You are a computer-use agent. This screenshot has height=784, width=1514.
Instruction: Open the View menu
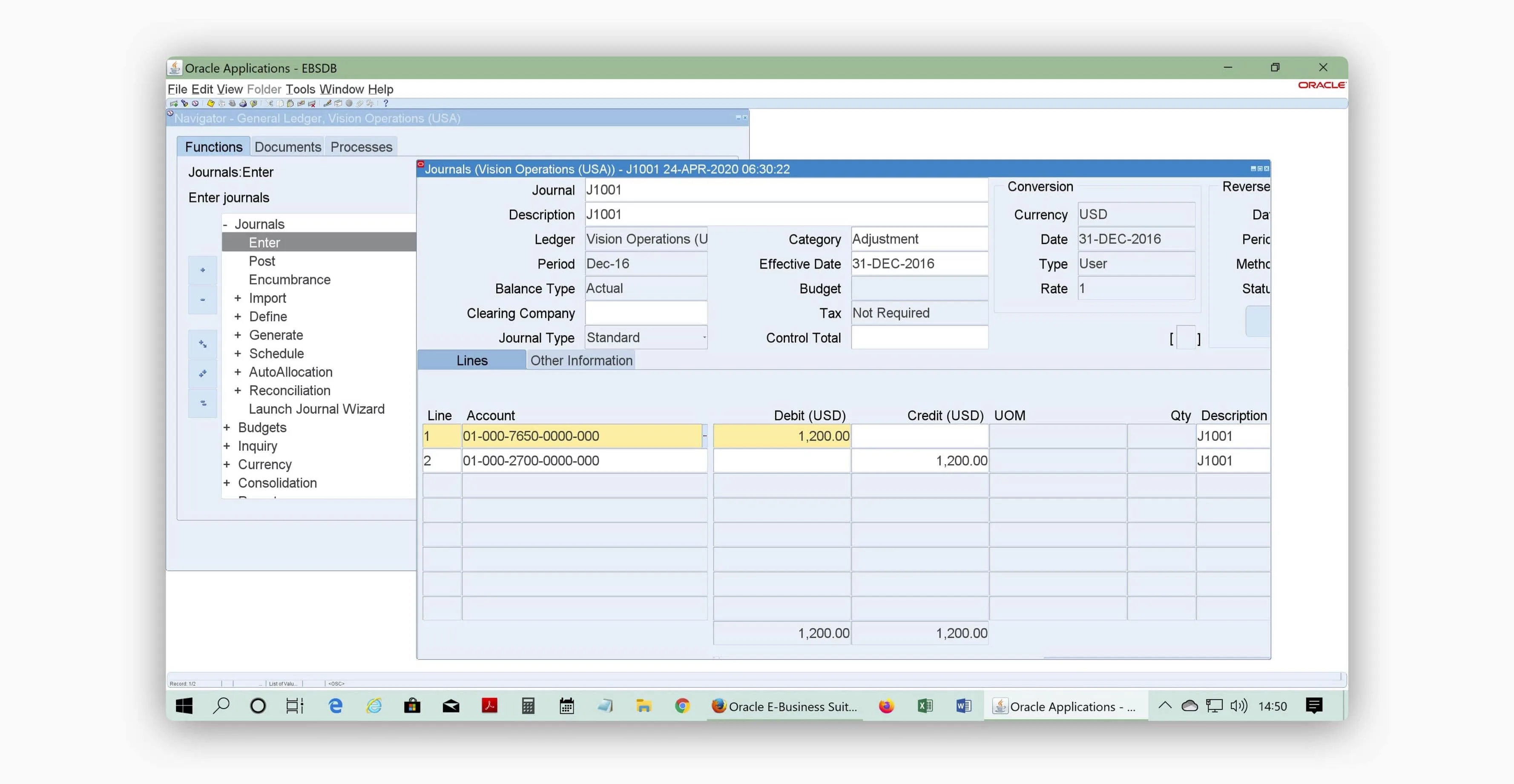[229, 89]
